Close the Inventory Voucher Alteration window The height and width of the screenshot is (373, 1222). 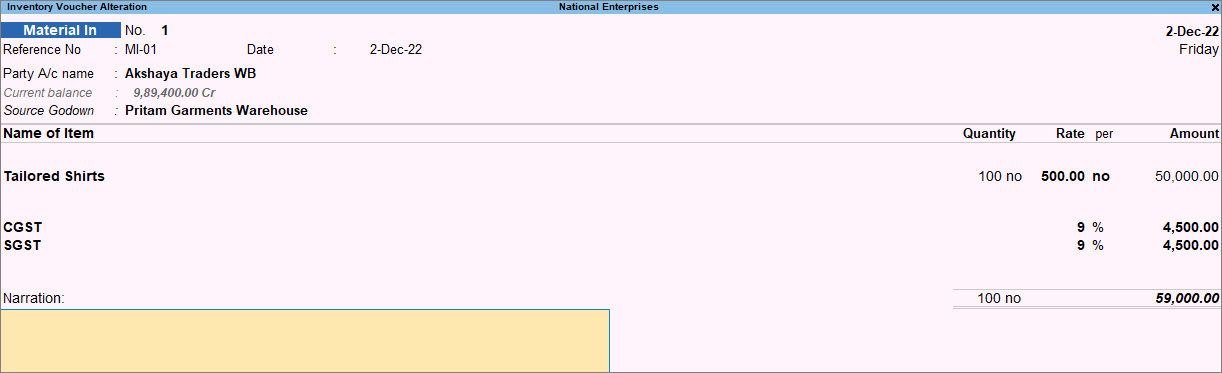(1215, 7)
